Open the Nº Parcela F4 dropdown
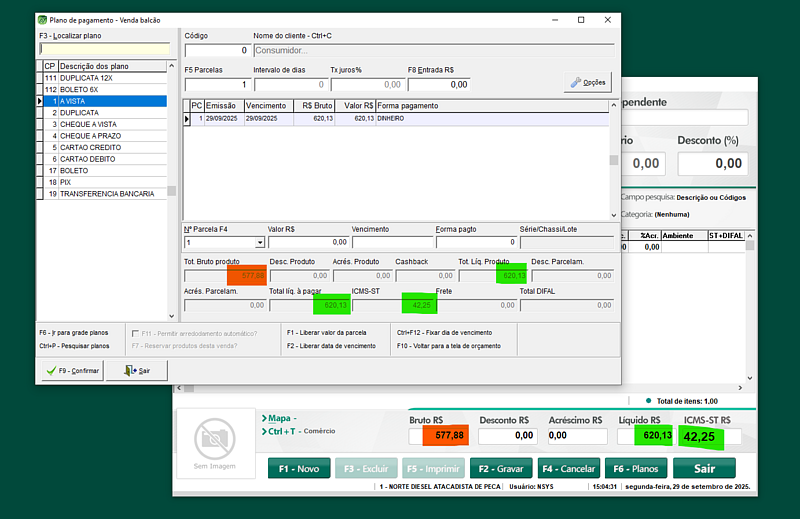The height and width of the screenshot is (519, 800). coord(260,242)
